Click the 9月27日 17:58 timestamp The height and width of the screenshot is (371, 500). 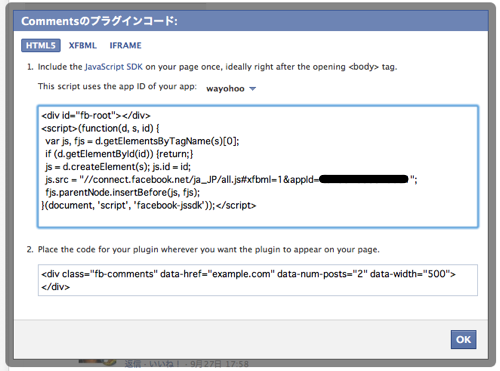[x=219, y=364]
